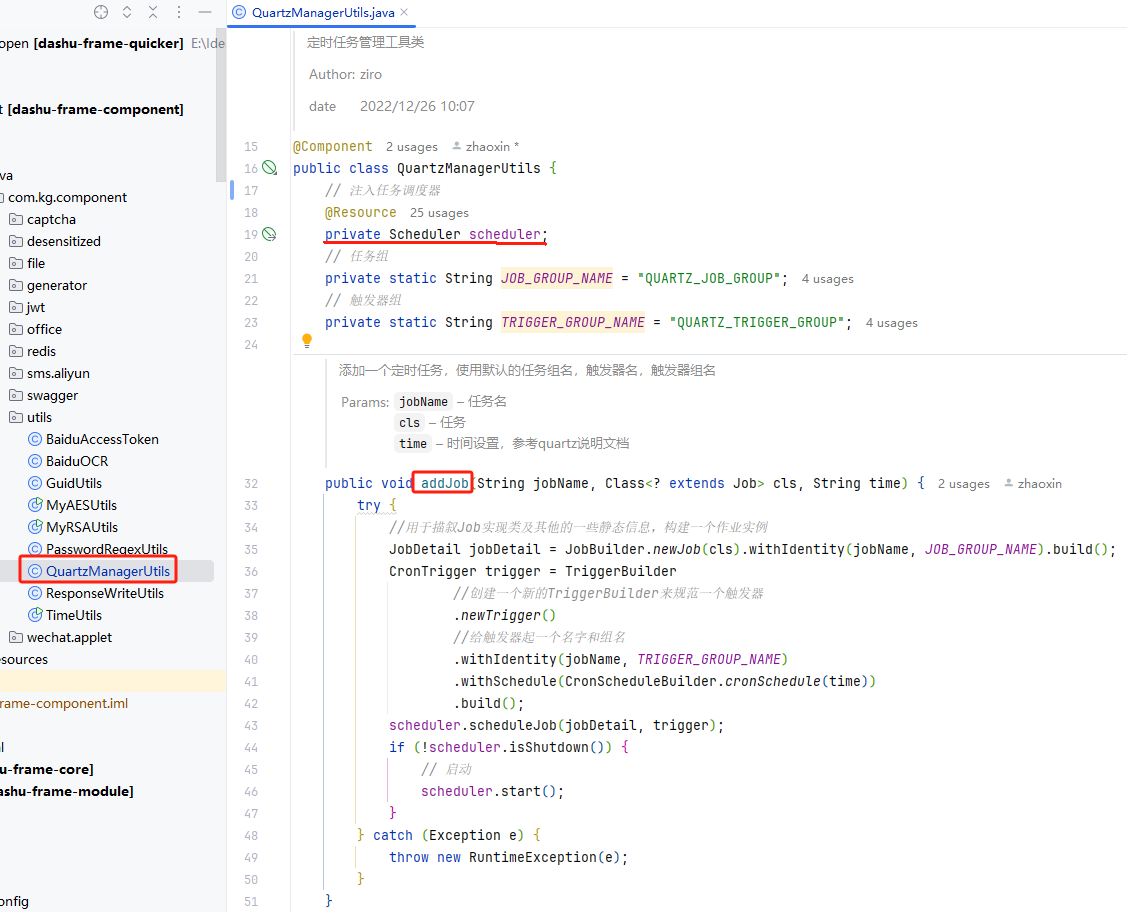This screenshot has height=912, width=1127.
Task: Open the 25 usages hint beside @Resource
Action: (x=439, y=213)
